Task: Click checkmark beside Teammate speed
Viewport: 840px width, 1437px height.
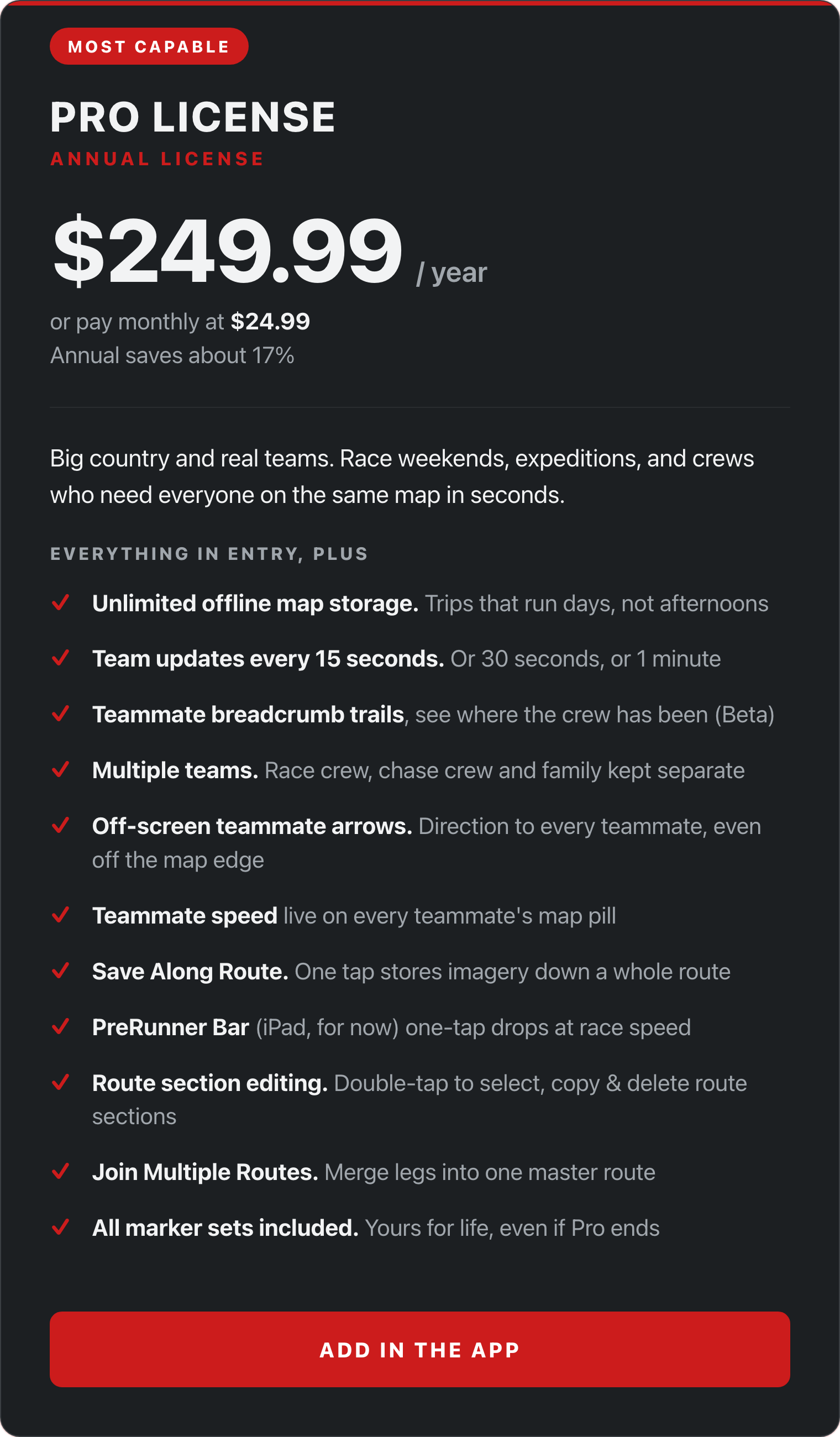Action: 60,915
